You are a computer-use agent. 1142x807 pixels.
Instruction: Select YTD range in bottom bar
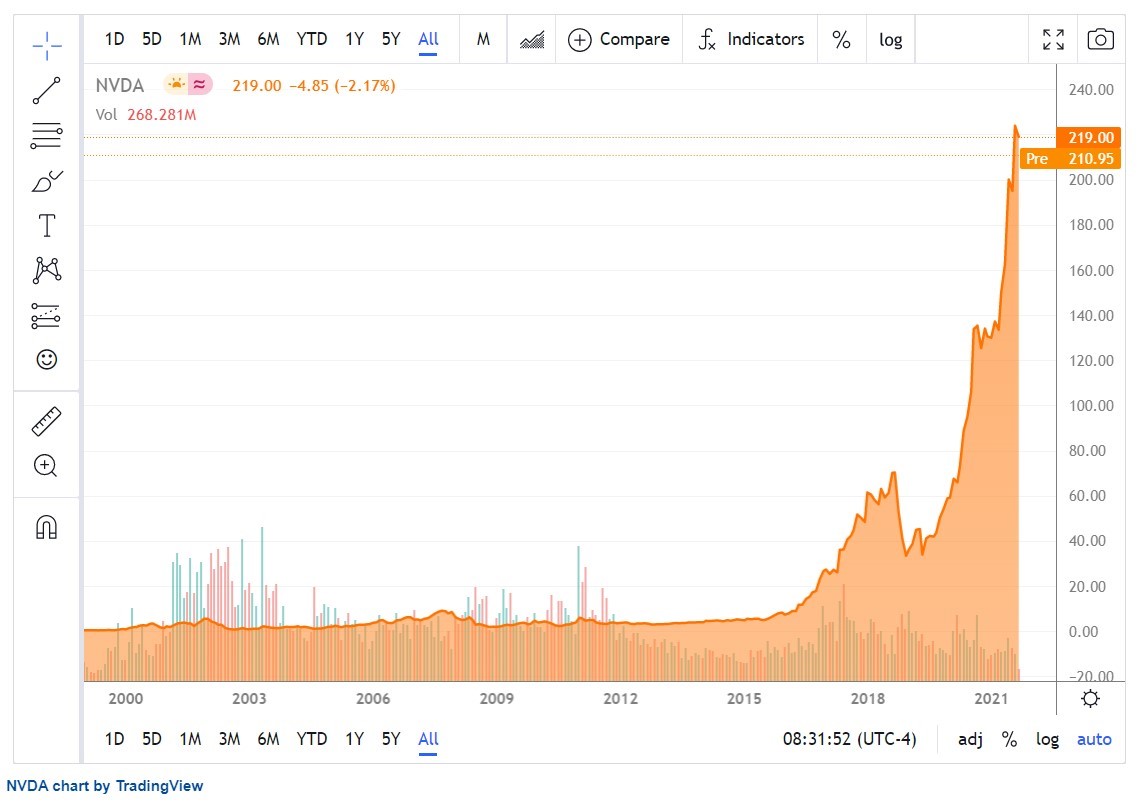[312, 739]
